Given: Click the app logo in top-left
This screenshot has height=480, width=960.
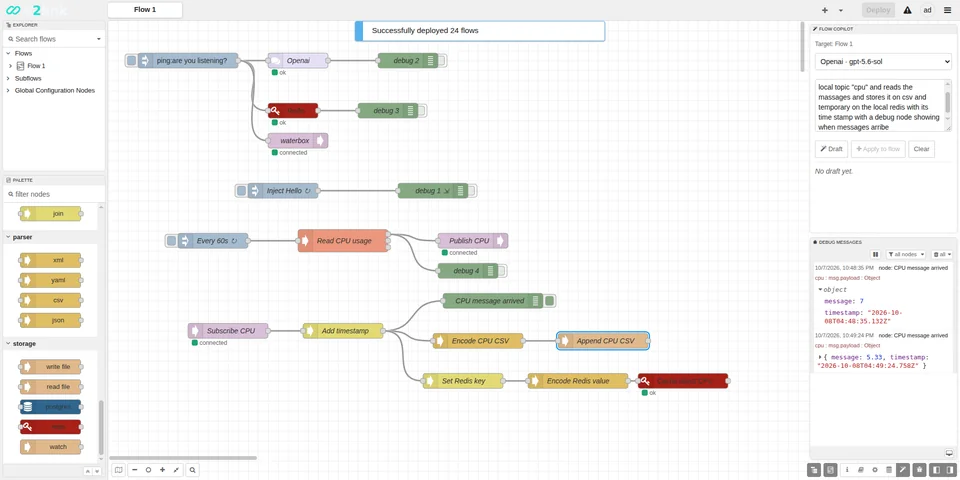Looking at the screenshot, I should pyautogui.click(x=13, y=10).
